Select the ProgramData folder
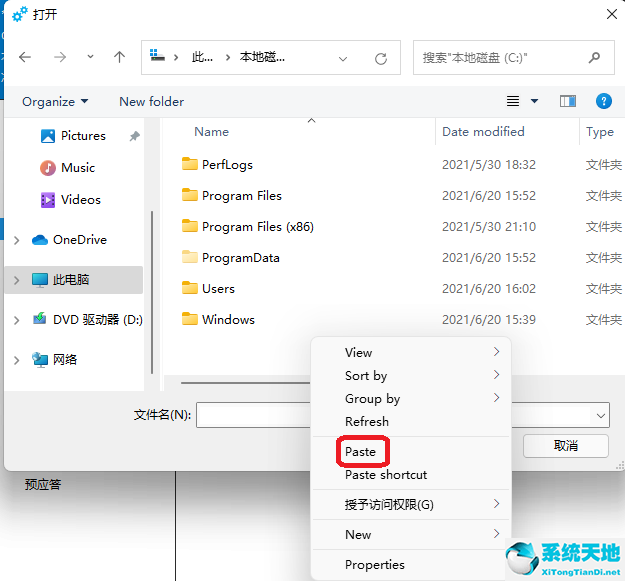The height and width of the screenshot is (581, 625). pyautogui.click(x=240, y=258)
